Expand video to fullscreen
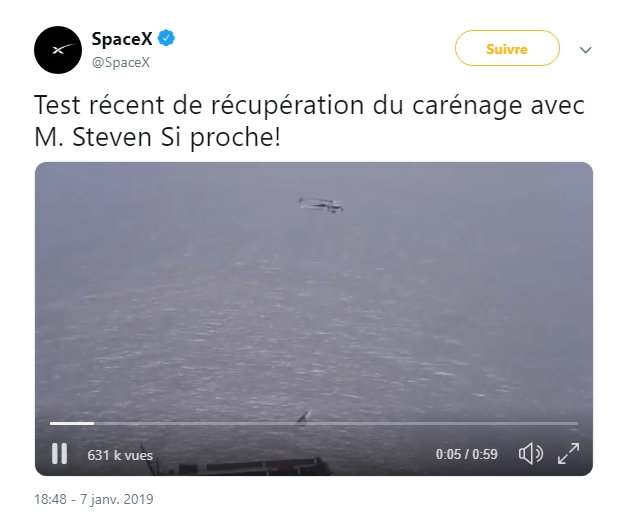This screenshot has height=519, width=627. click(x=568, y=453)
